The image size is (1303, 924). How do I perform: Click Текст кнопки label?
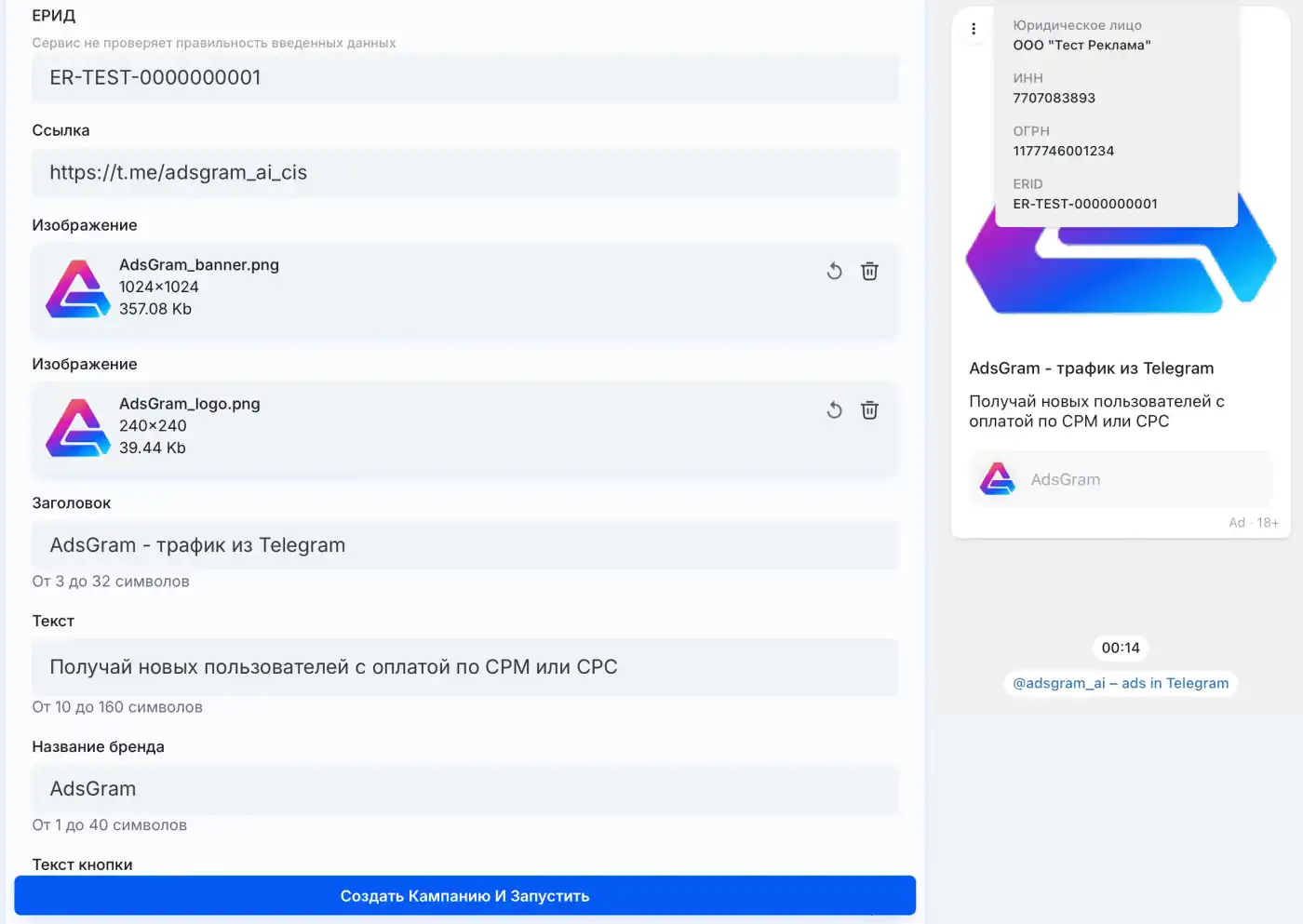pyautogui.click(x=82, y=864)
